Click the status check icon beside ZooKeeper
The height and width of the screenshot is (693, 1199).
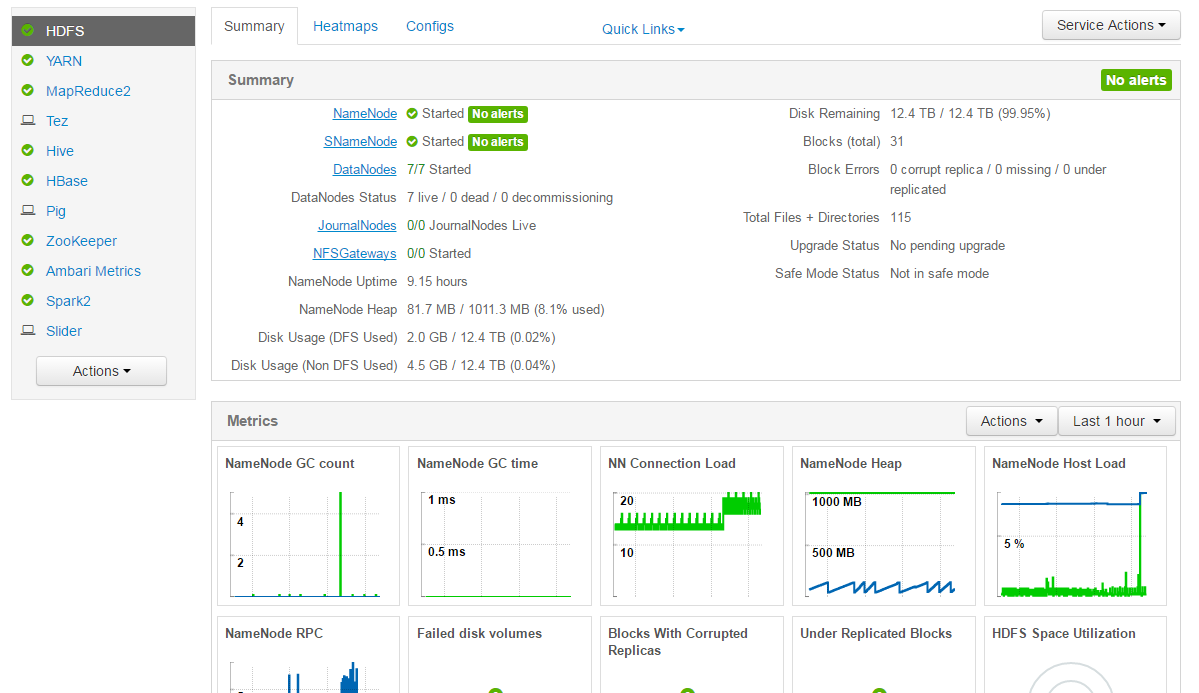tap(28, 240)
